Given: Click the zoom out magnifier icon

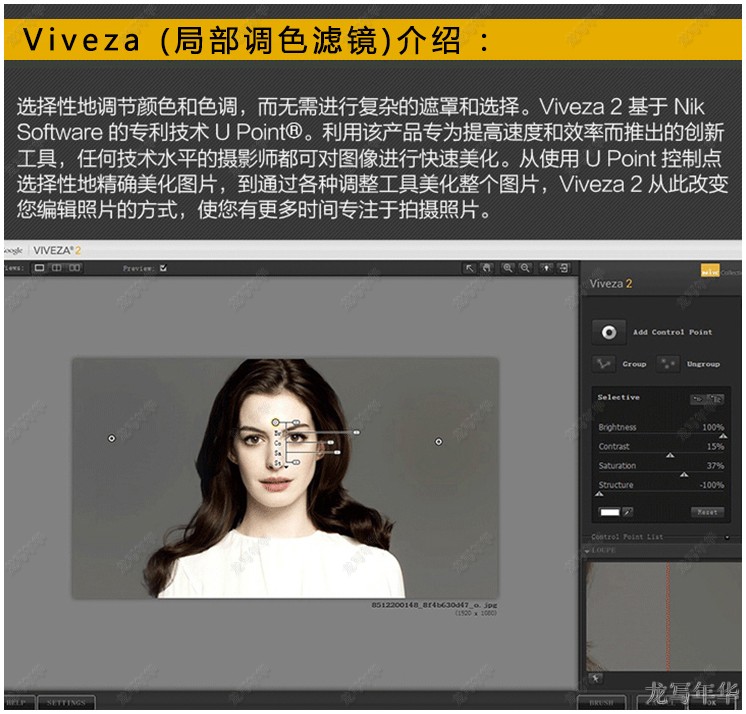Looking at the screenshot, I should (525, 268).
